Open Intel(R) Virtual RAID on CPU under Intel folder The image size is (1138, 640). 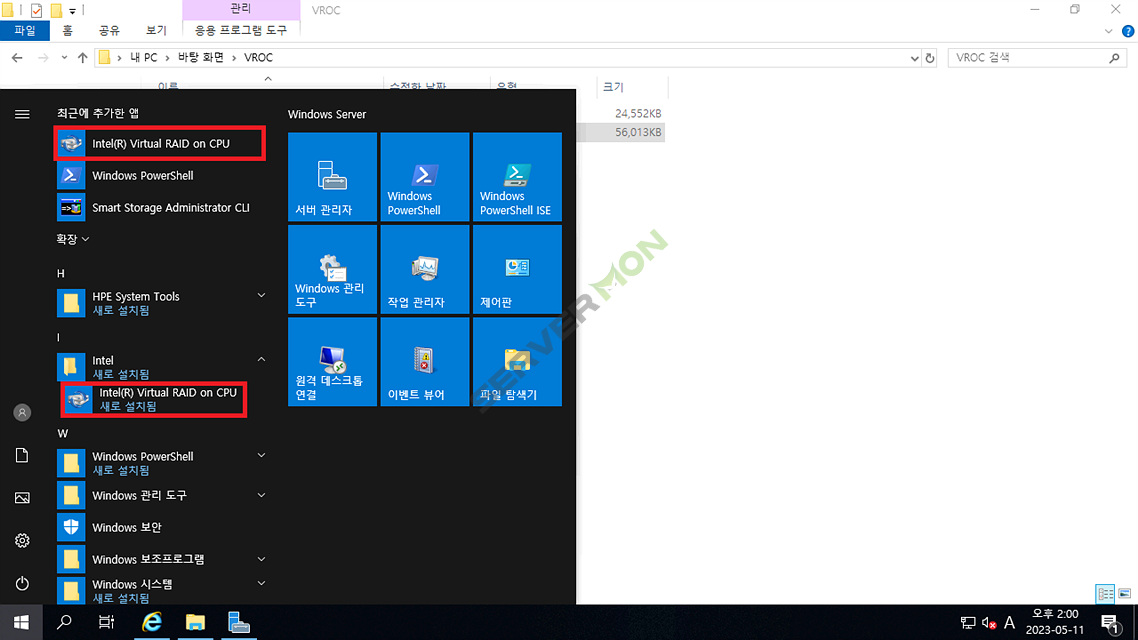(x=155, y=399)
